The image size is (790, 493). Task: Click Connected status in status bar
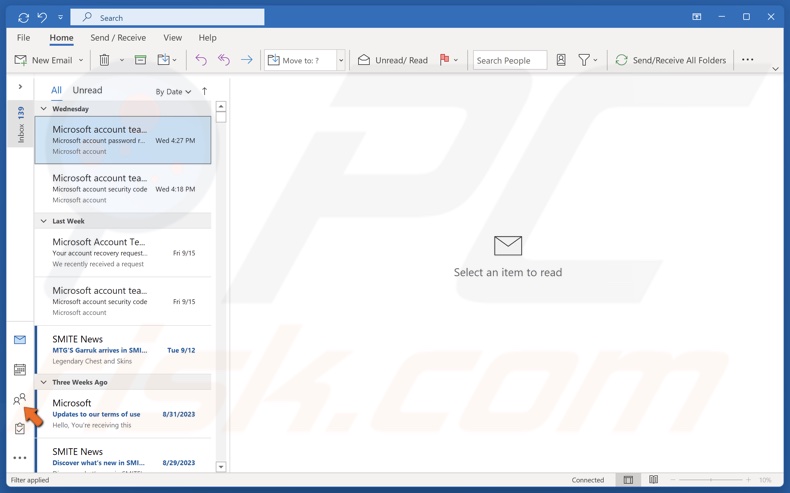point(587,480)
